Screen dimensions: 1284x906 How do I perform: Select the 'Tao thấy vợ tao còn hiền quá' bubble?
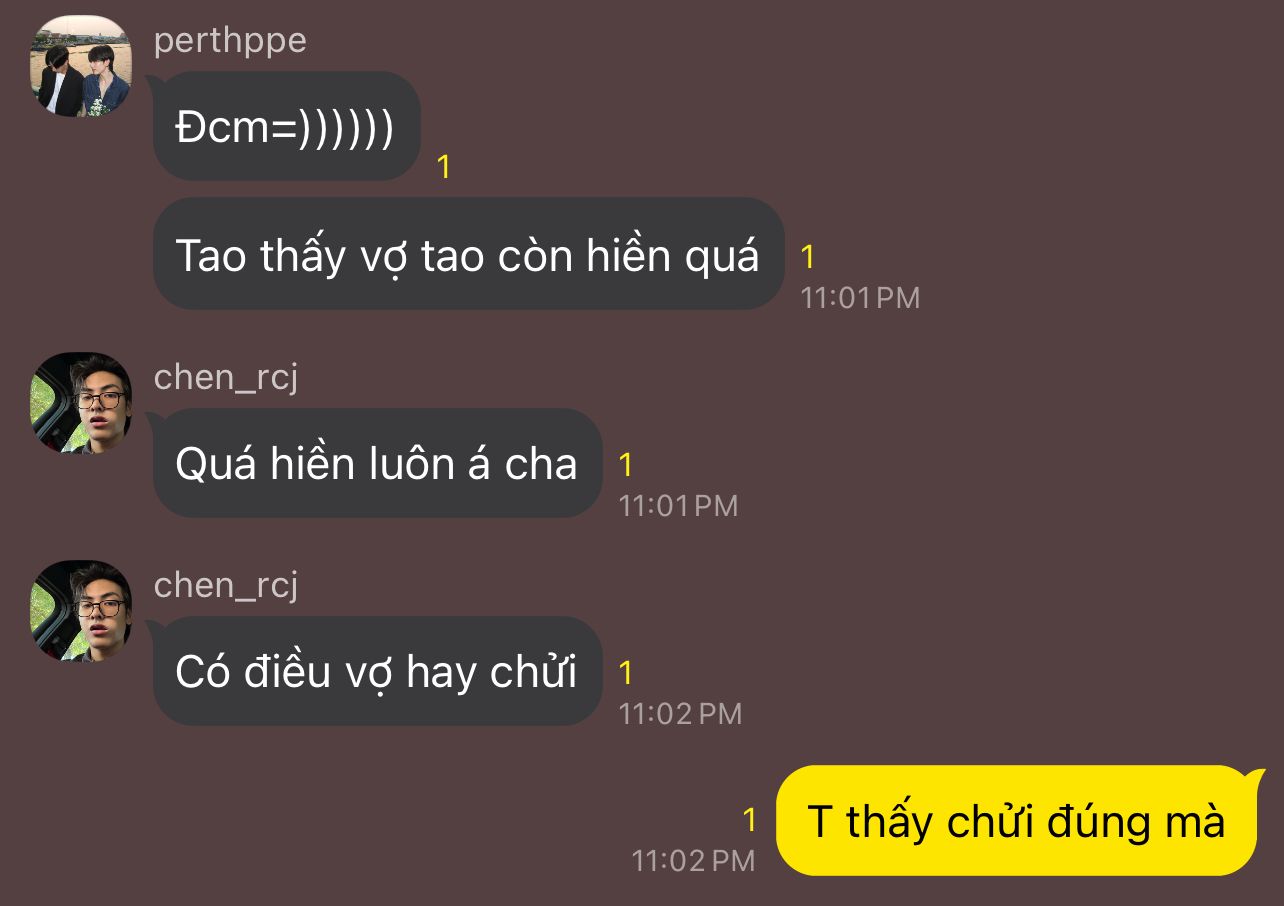point(468,254)
